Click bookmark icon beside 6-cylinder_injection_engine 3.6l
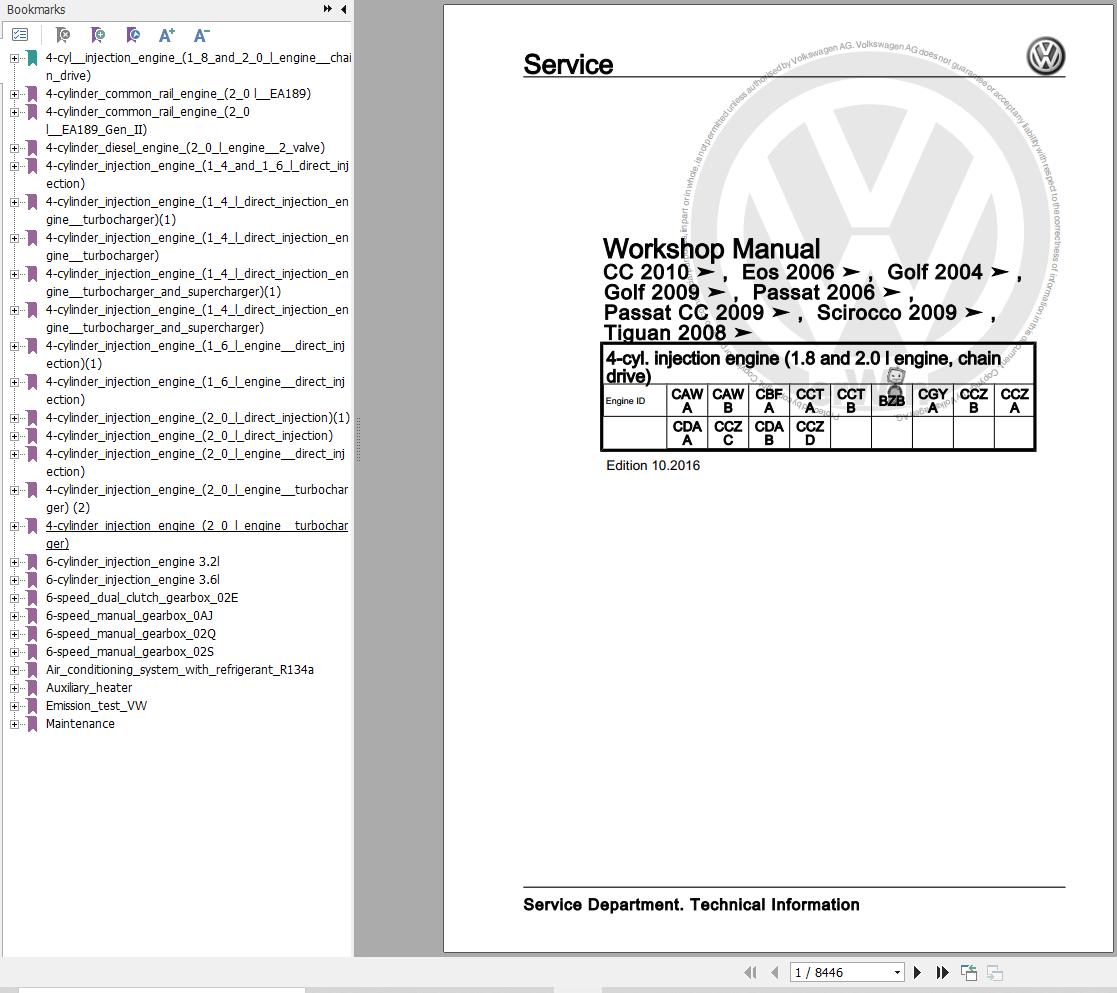 32,580
